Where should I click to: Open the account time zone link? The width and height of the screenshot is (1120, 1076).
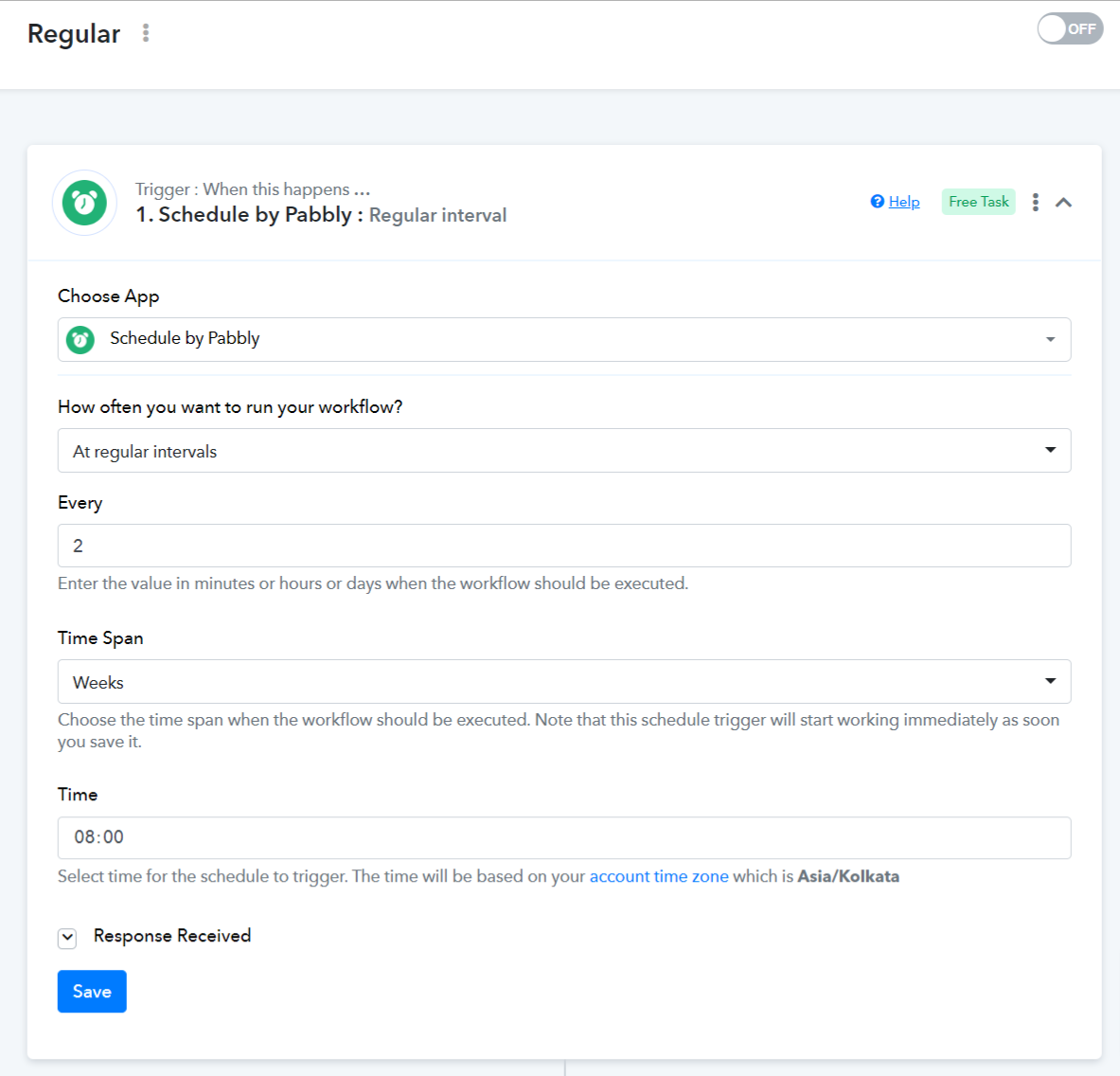coord(659,876)
